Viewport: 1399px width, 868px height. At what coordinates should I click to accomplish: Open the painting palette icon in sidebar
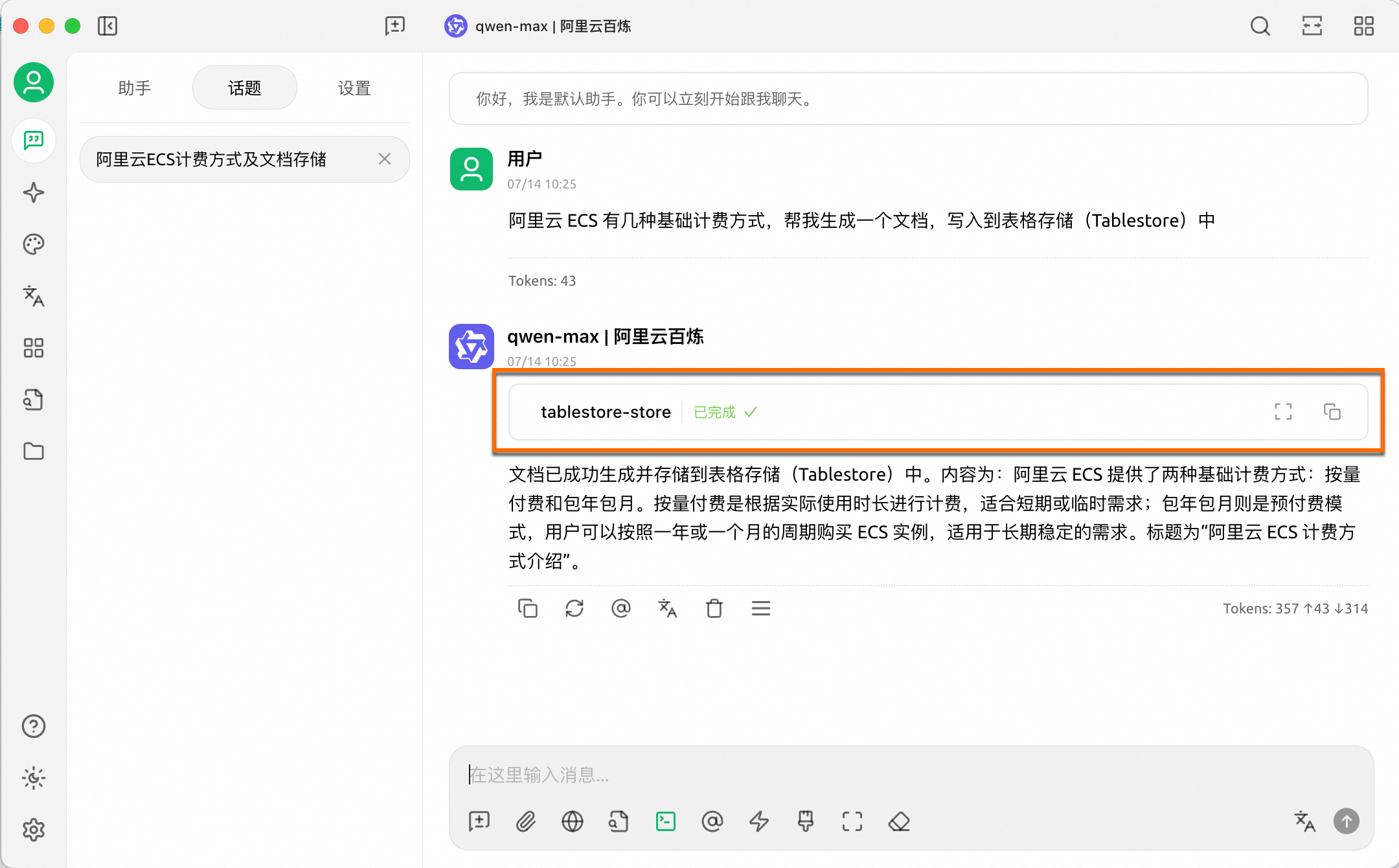click(x=34, y=244)
